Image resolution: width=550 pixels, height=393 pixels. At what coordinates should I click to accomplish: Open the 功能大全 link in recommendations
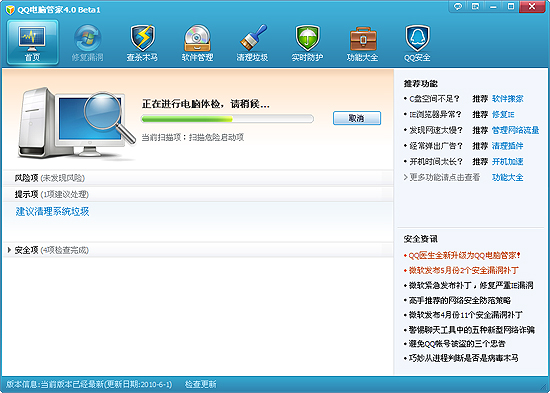508,177
